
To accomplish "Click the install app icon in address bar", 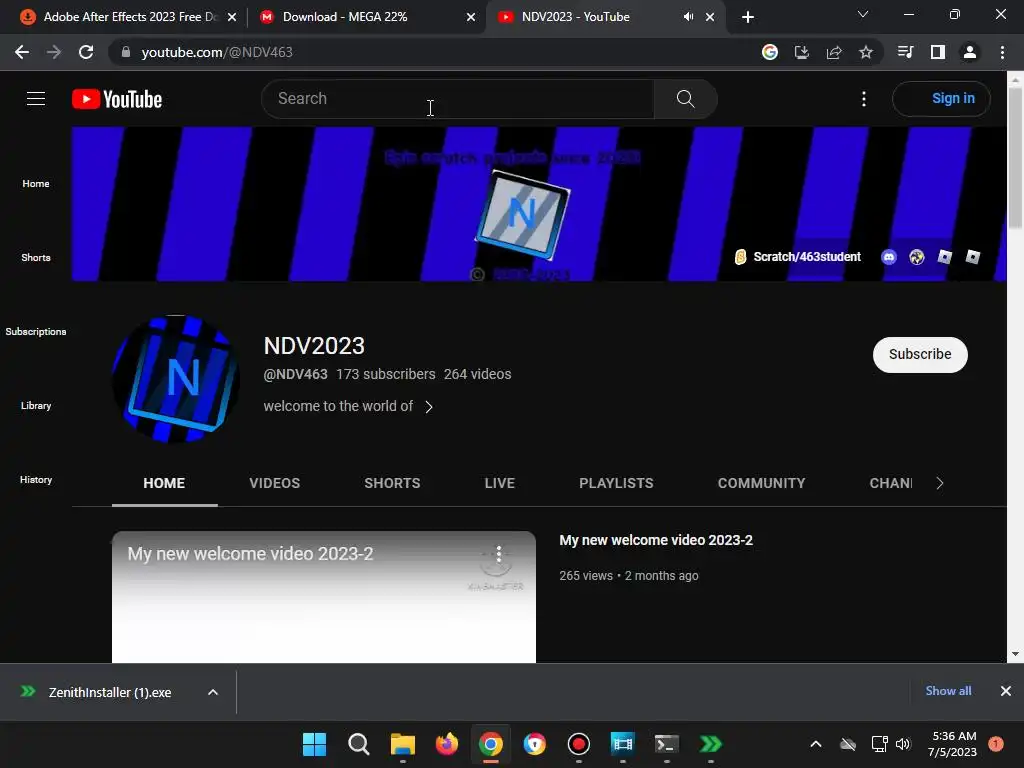I will pyautogui.click(x=801, y=52).
